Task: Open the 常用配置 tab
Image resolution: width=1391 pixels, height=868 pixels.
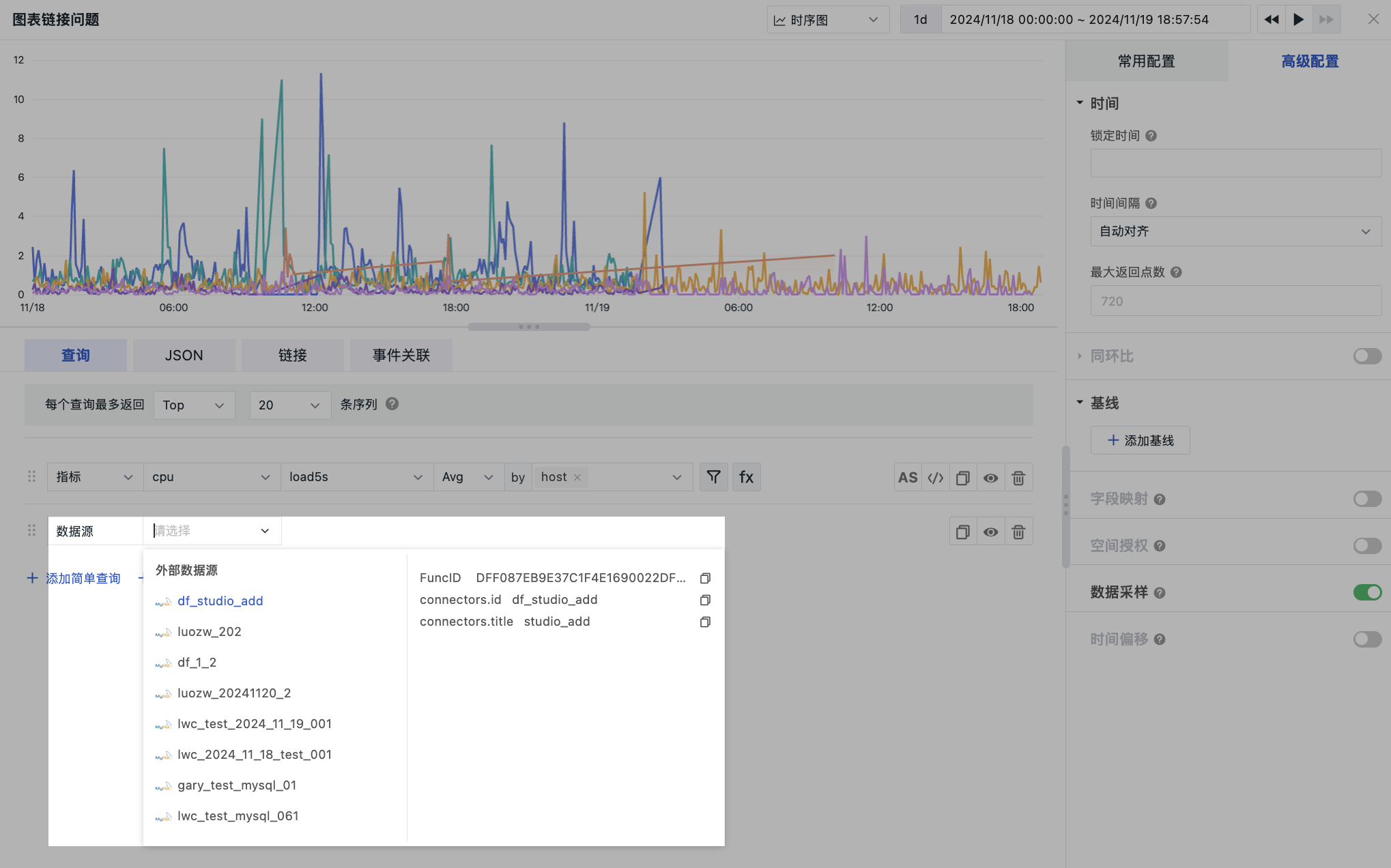Action: pos(1147,61)
